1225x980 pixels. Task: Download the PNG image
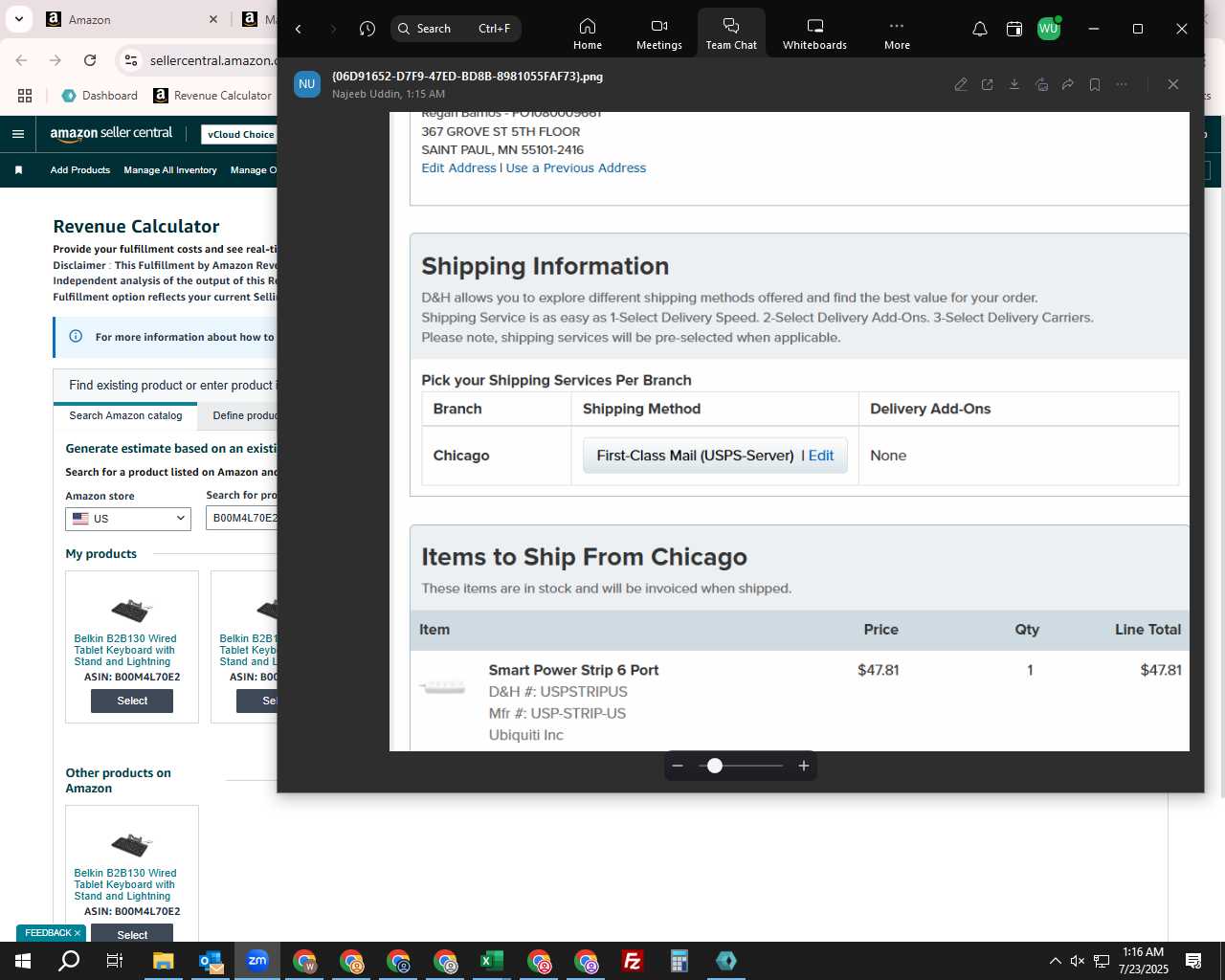coord(1014,84)
